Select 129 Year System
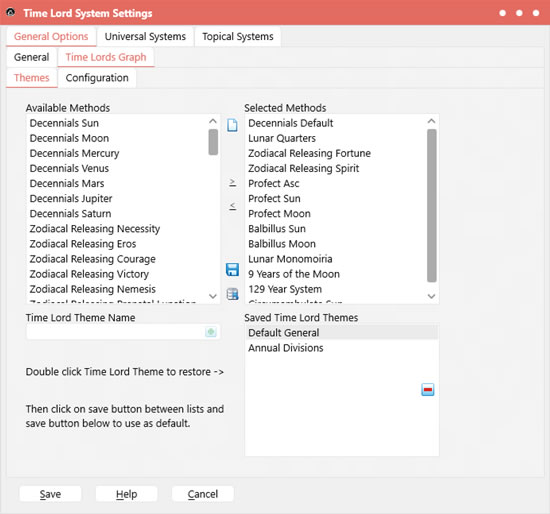The width and height of the screenshot is (550, 514). (x=336, y=289)
